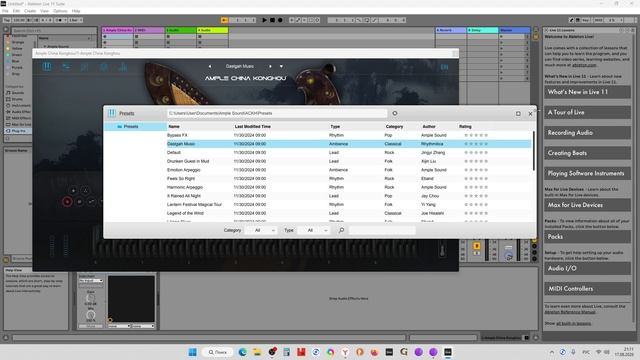The image size is (640, 360).
Task: Sort presets by Type column header
Action: (x=335, y=127)
